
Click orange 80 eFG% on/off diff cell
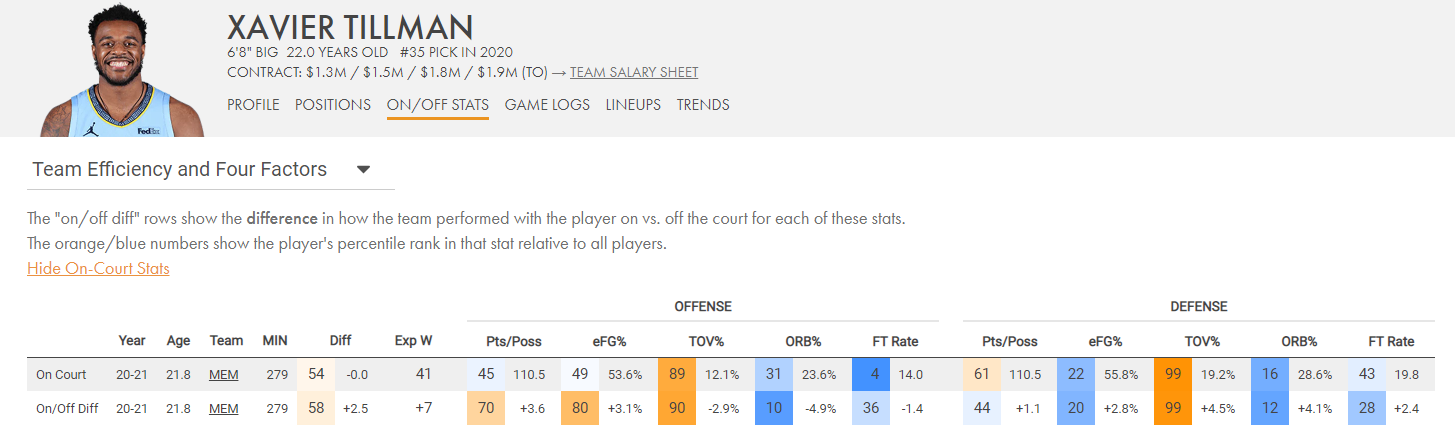[x=580, y=409]
